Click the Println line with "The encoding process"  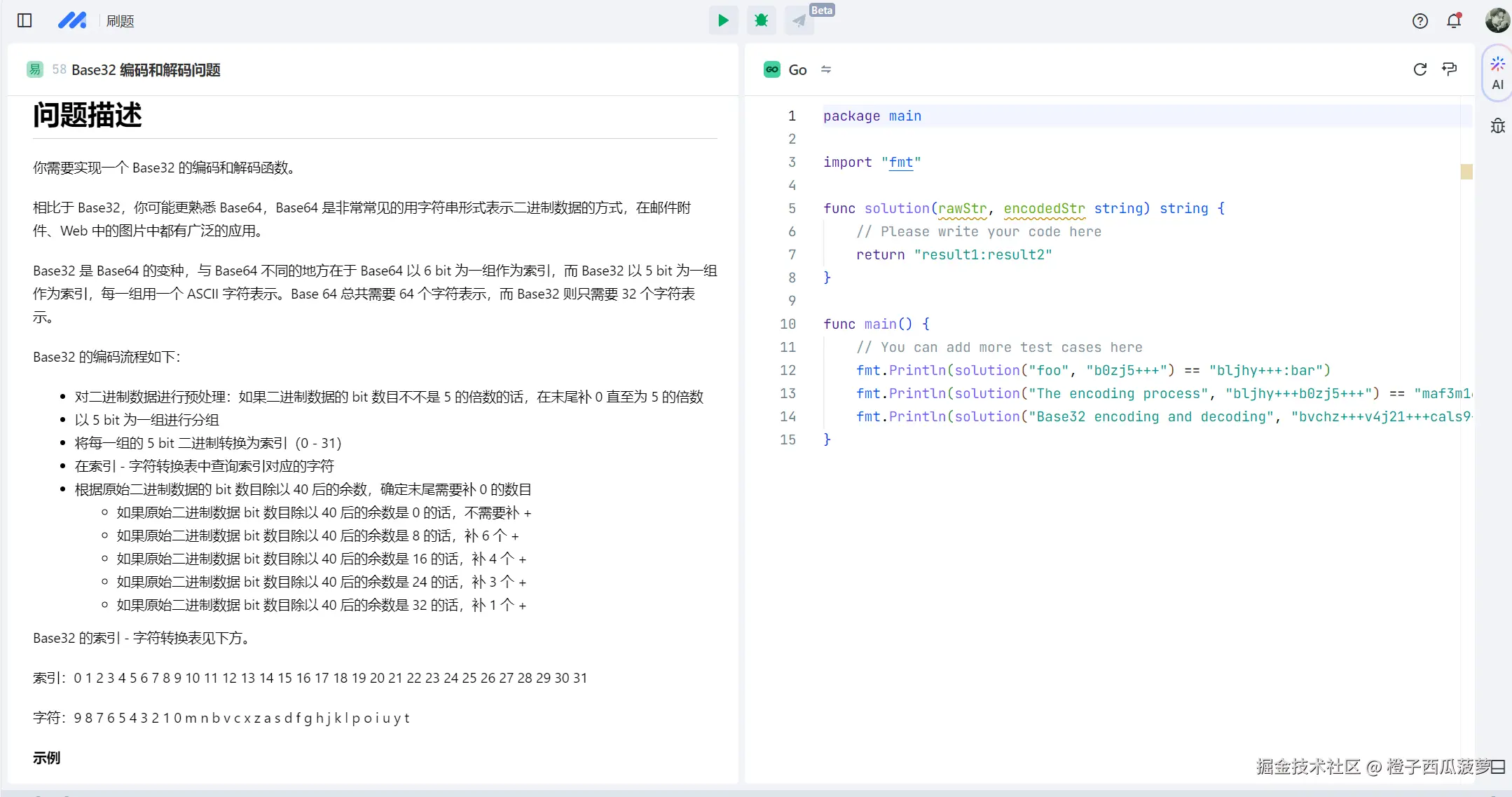coord(1164,393)
